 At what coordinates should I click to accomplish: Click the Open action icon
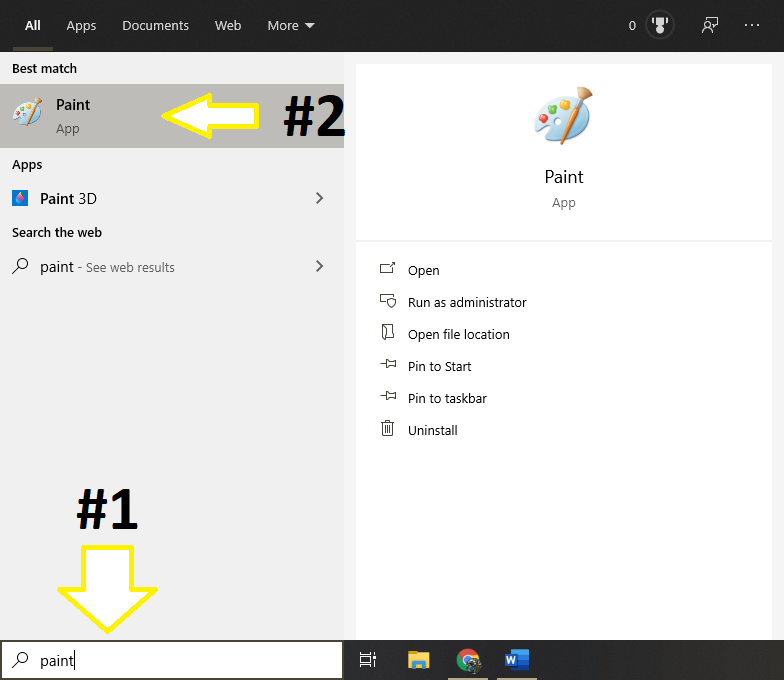[x=388, y=268]
